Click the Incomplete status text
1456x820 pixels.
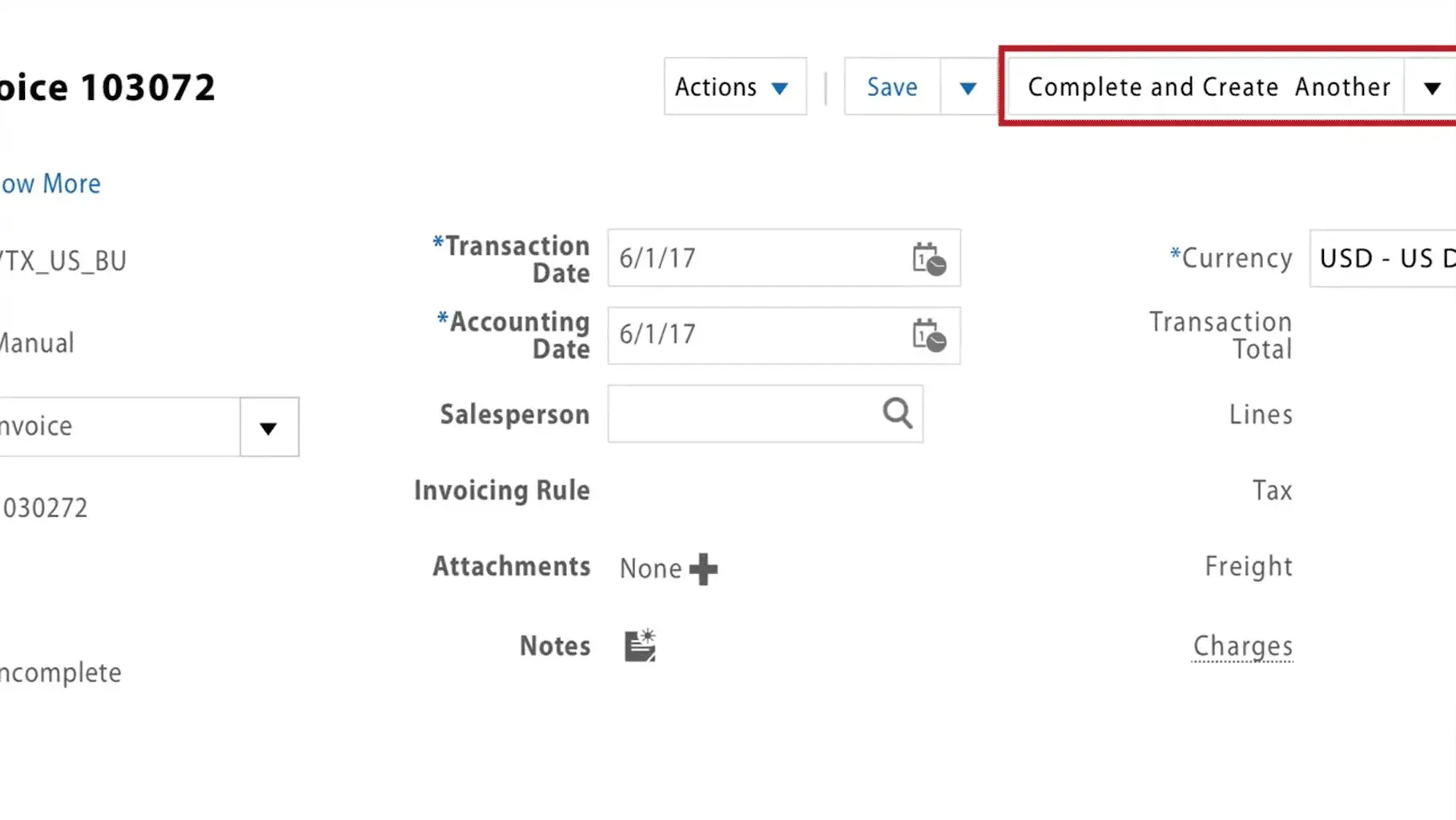point(61,673)
